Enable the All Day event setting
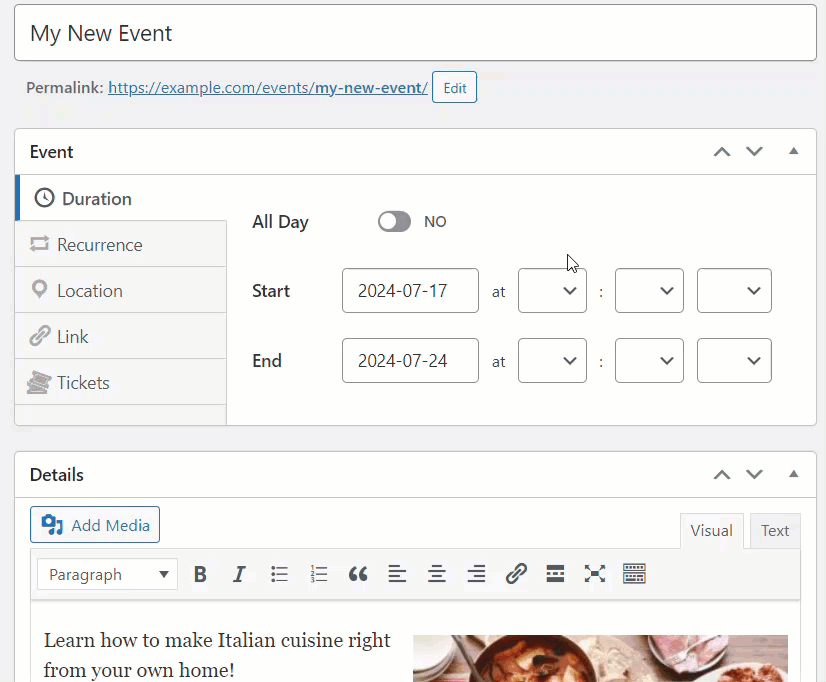 click(x=393, y=221)
